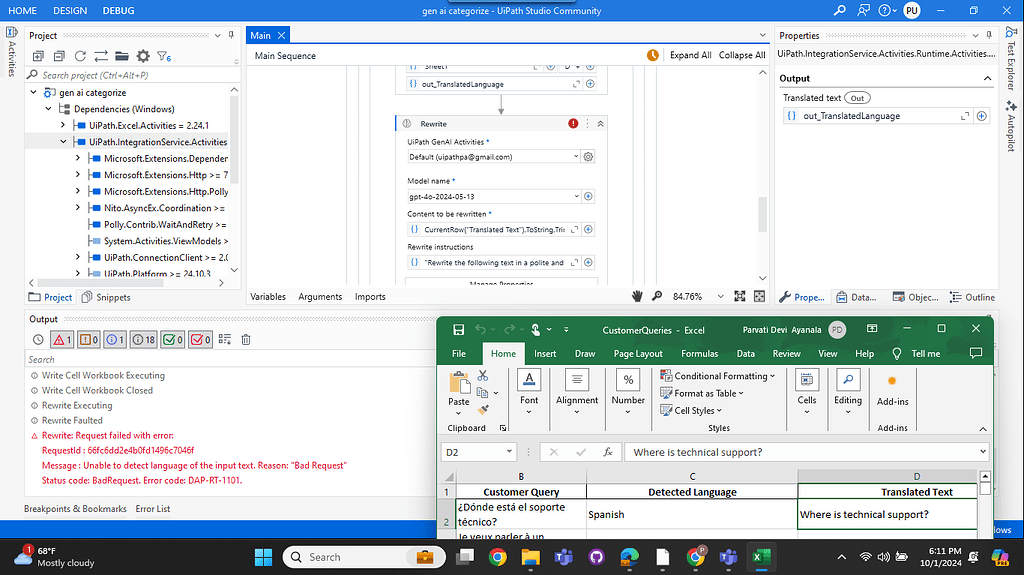Switch to Insert tab in Excel
Image resolution: width=1024 pixels, height=575 pixels.
tap(545, 353)
